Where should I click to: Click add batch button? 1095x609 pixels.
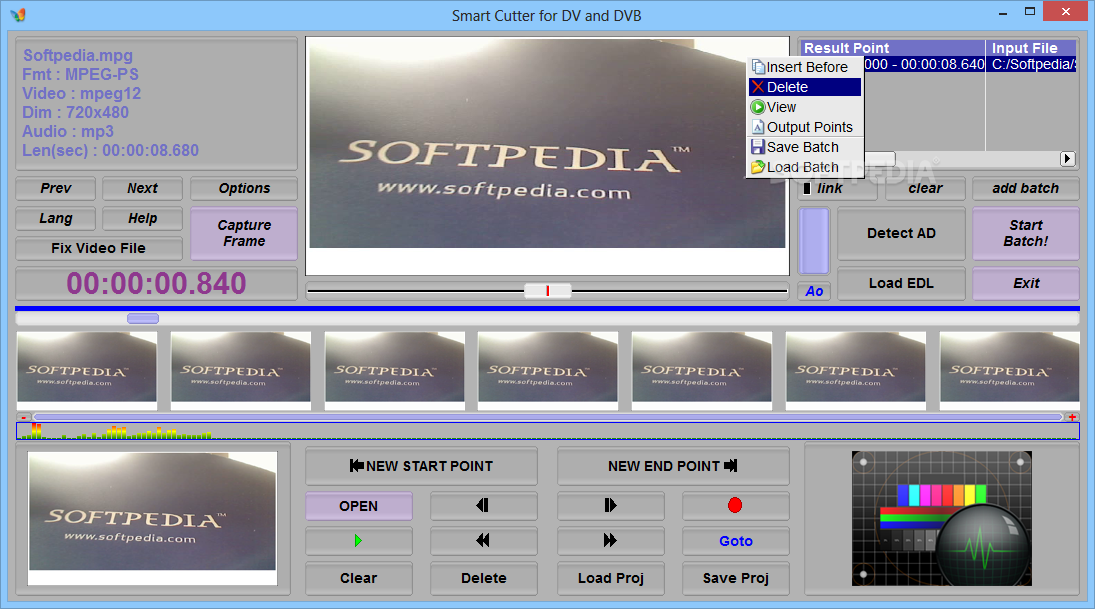point(1026,189)
